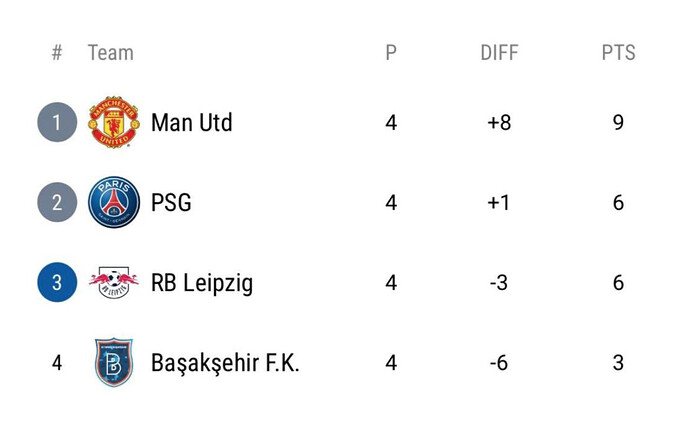This screenshot has width=690, height=427.
Task: Sort by the DIFF column header
Action: pos(499,52)
